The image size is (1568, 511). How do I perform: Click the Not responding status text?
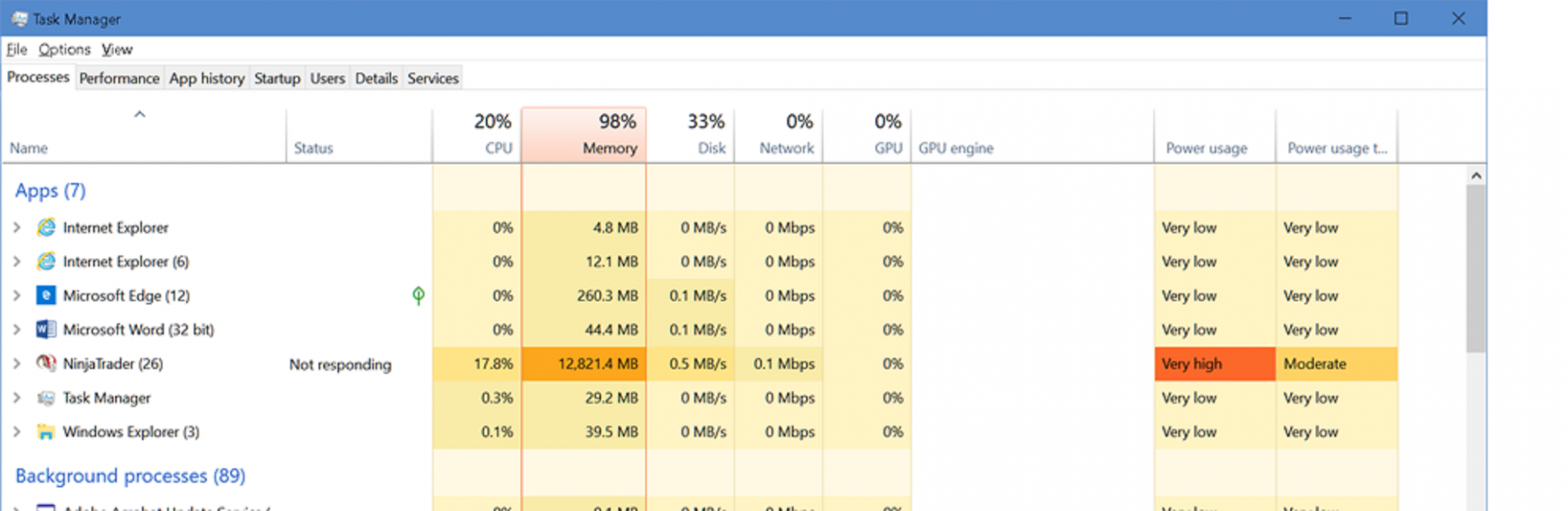click(340, 364)
